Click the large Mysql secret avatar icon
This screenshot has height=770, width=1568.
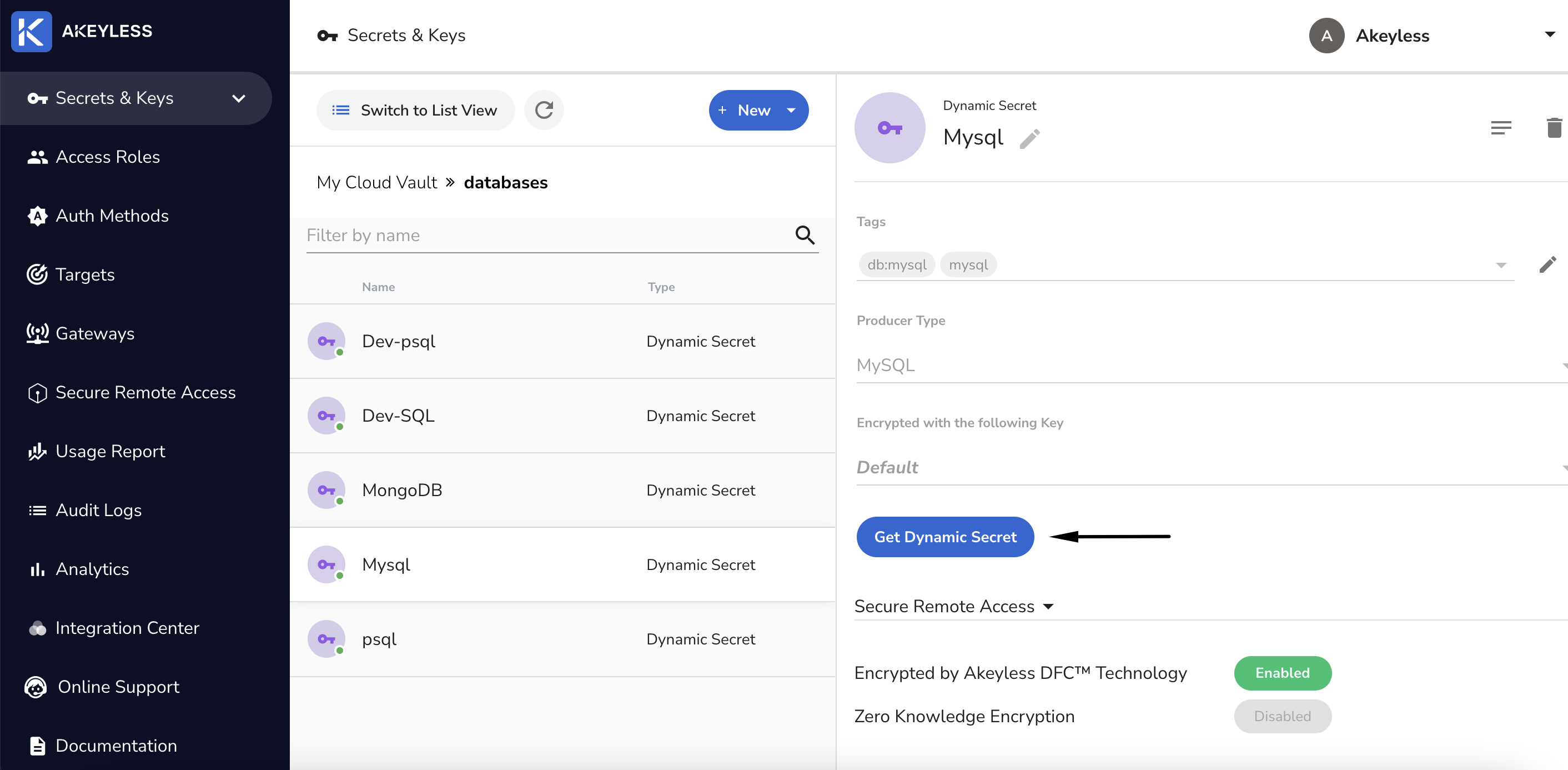889,128
